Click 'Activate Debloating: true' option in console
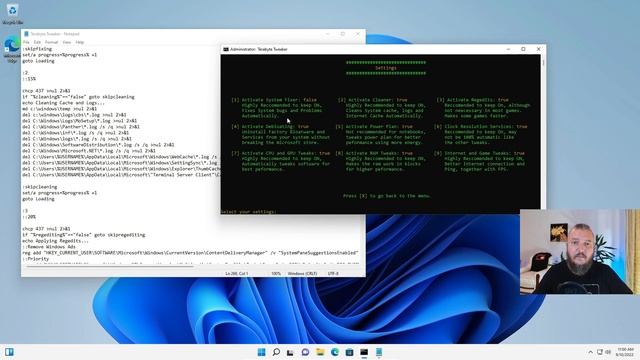 271,127
